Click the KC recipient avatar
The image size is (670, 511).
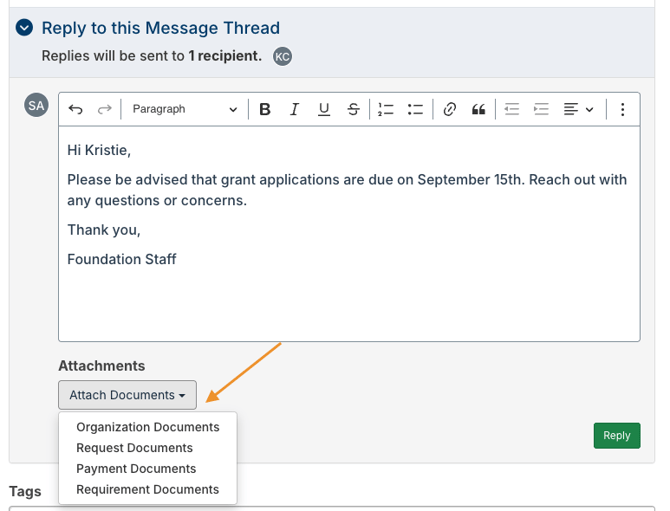point(282,56)
